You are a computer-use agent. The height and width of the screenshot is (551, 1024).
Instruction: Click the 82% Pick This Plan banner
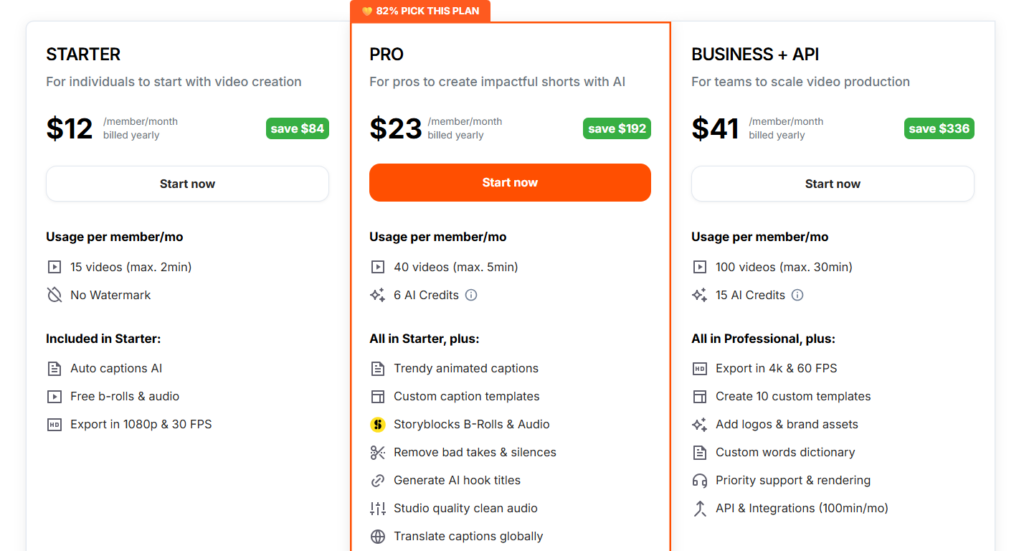(420, 11)
